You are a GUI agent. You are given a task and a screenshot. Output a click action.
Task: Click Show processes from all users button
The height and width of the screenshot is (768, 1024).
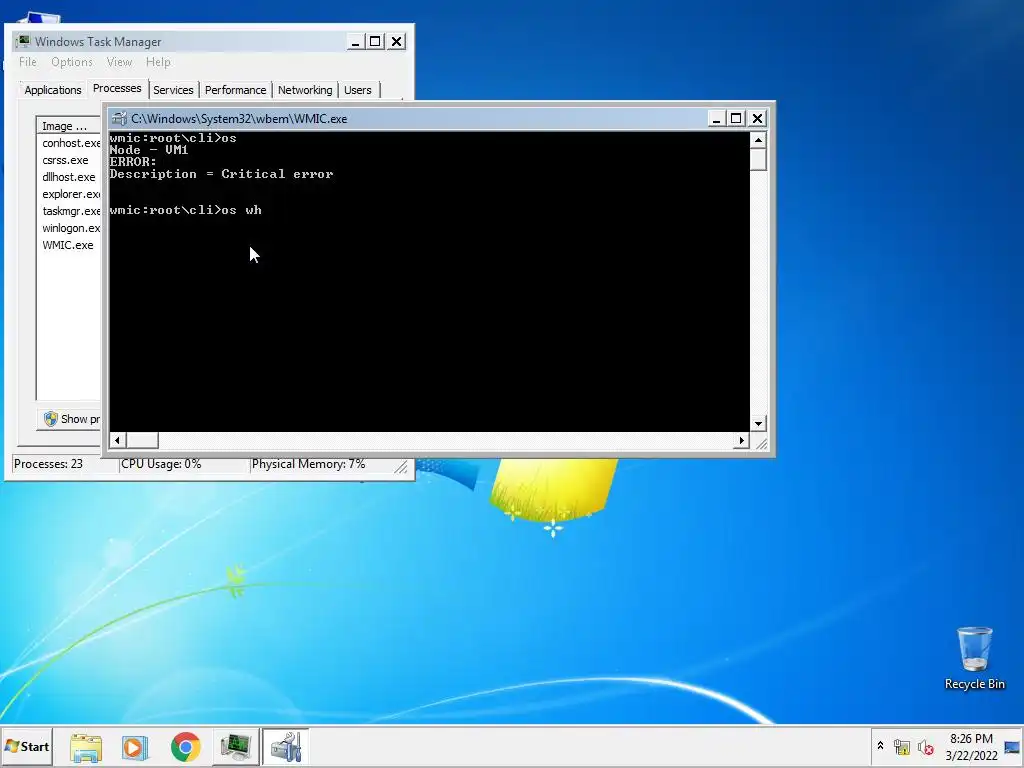click(x=71, y=419)
